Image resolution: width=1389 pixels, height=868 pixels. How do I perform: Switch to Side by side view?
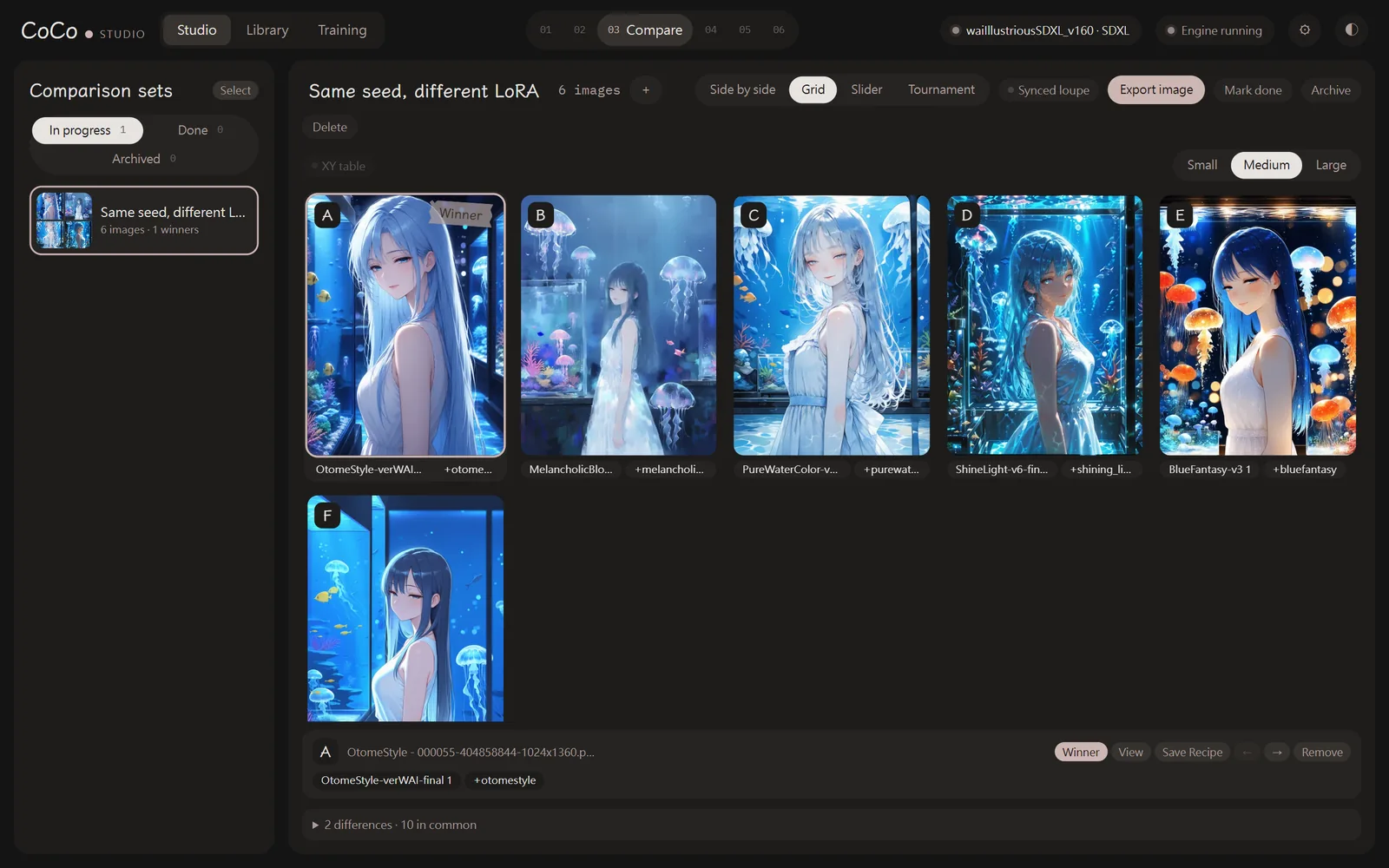click(742, 89)
